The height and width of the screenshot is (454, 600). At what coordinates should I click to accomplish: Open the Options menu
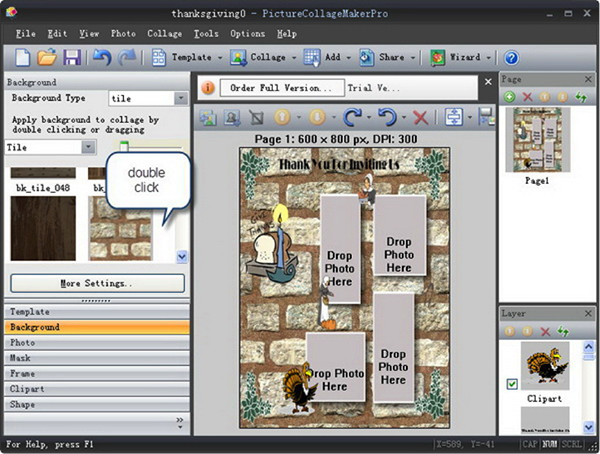coord(247,33)
